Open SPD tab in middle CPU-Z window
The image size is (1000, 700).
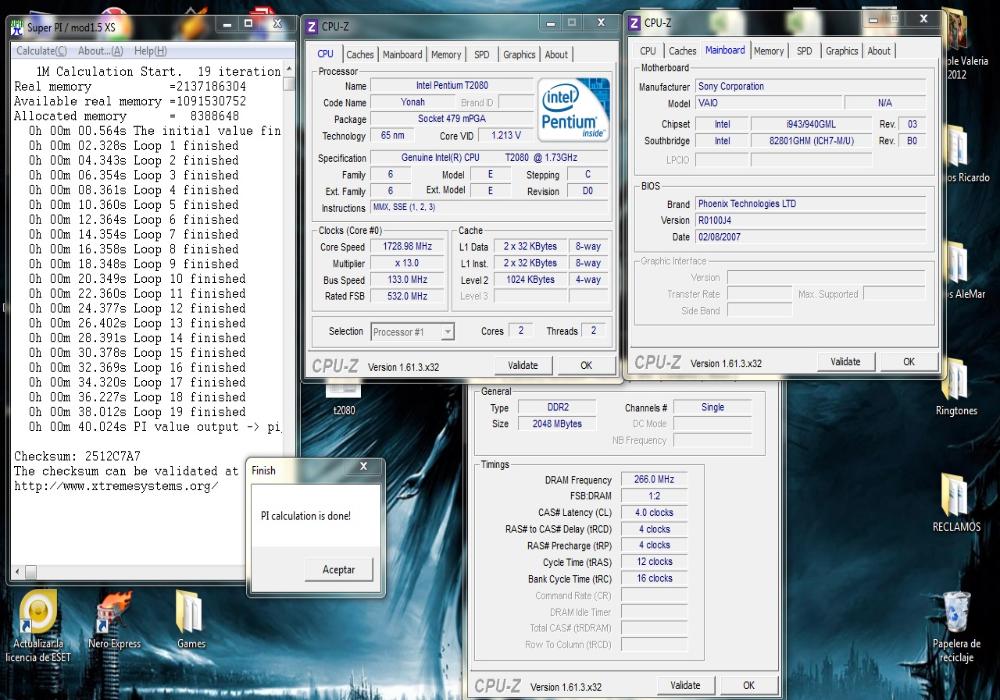[482, 55]
